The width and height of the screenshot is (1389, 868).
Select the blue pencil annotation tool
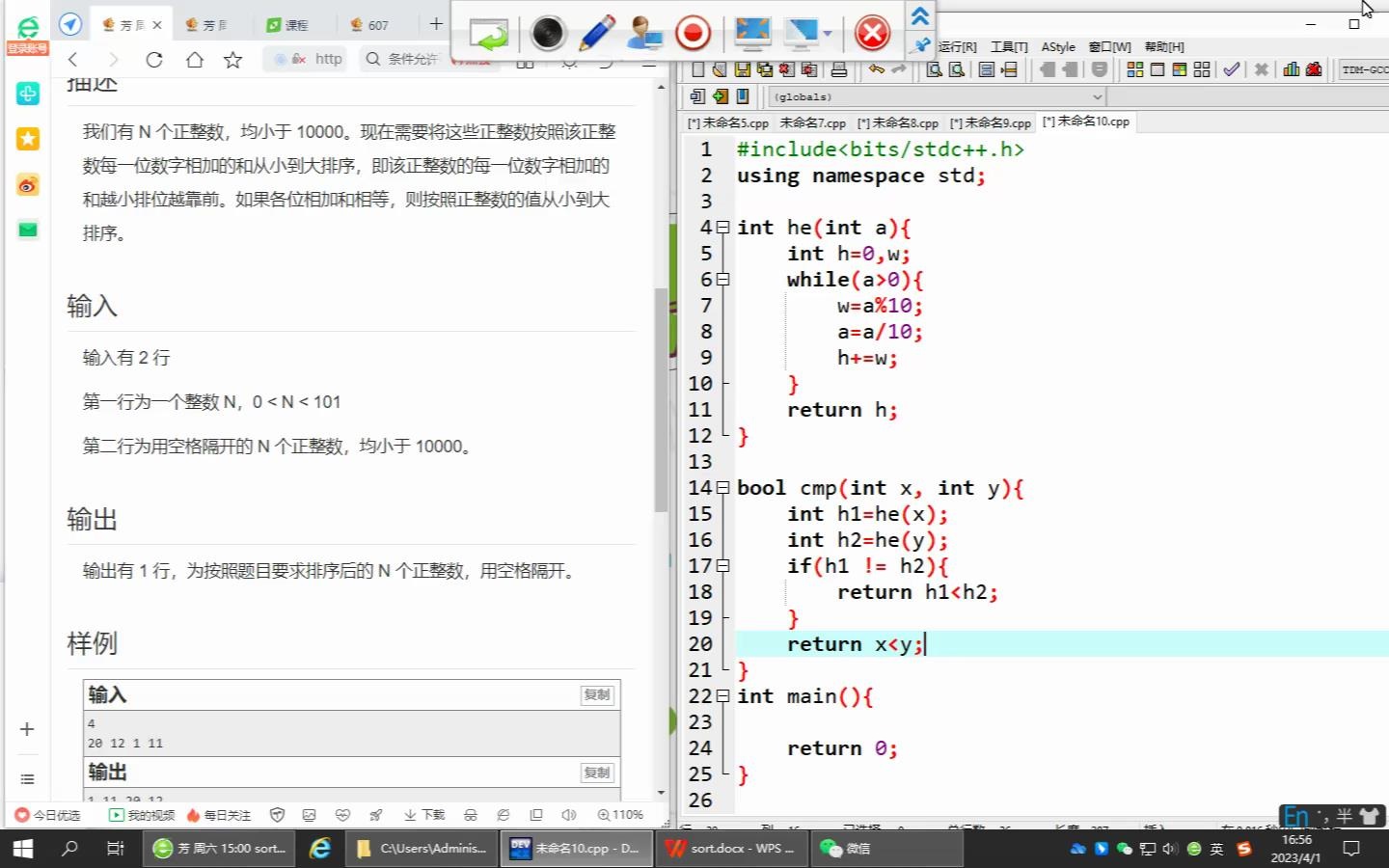(x=597, y=34)
